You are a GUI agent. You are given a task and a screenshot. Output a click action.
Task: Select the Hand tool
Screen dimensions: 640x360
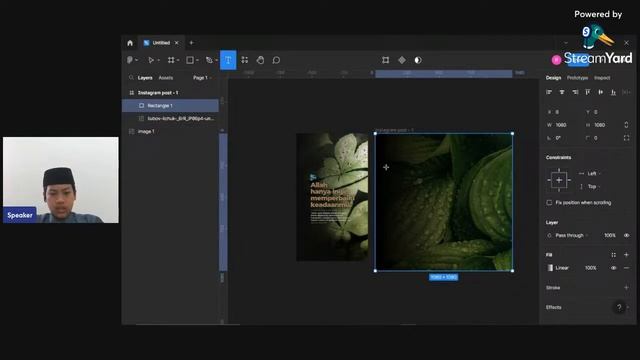click(x=260, y=60)
